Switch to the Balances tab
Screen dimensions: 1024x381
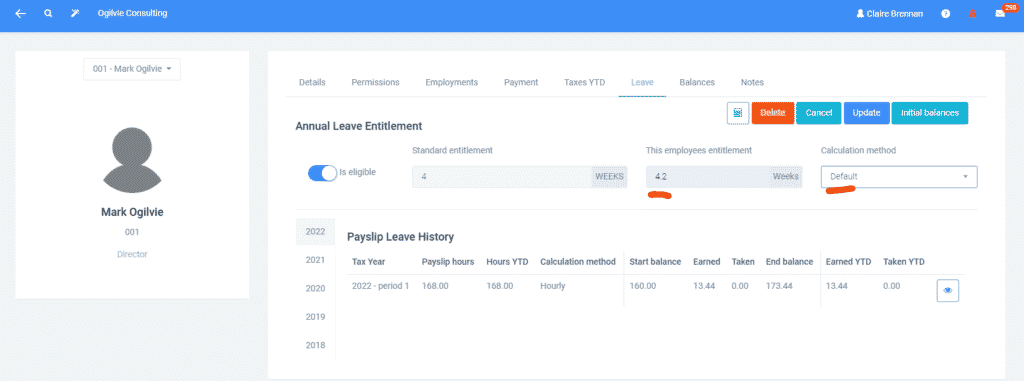coord(697,82)
